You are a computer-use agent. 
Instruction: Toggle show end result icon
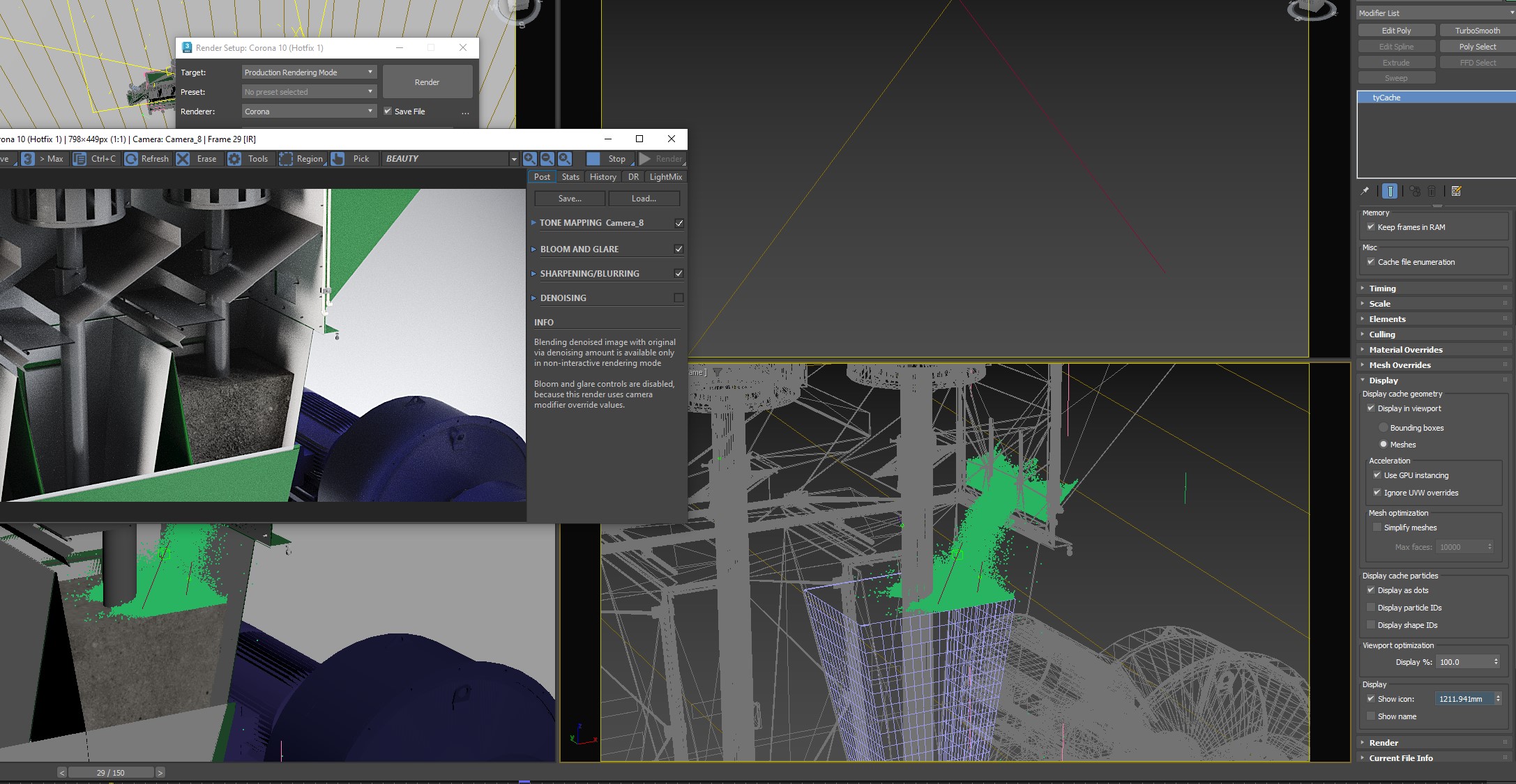[1390, 191]
